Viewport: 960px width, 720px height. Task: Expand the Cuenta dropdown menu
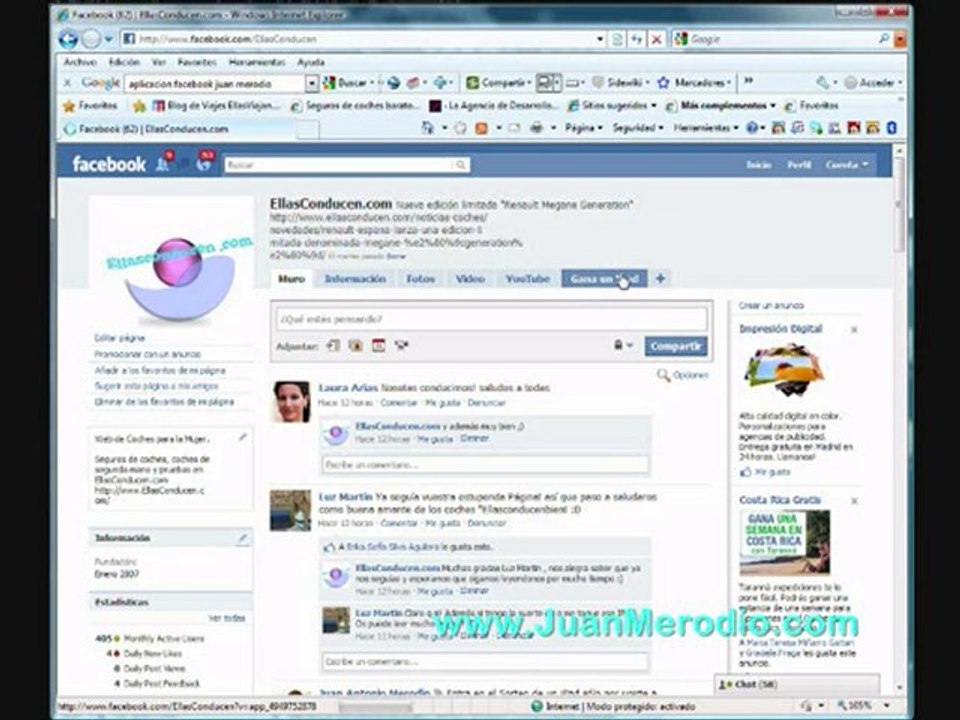point(847,165)
